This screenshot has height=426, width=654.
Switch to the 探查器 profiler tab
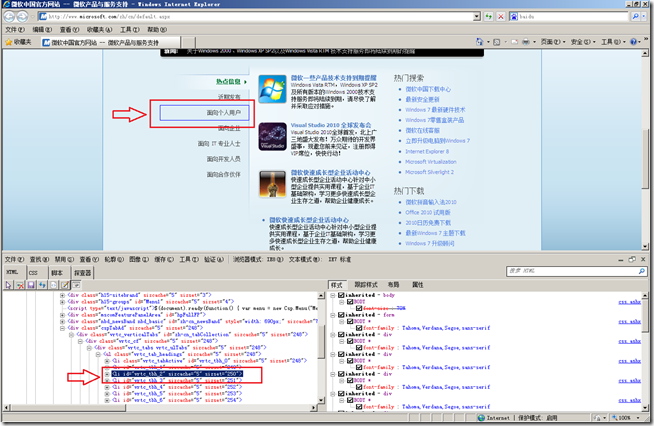pyautogui.click(x=82, y=273)
